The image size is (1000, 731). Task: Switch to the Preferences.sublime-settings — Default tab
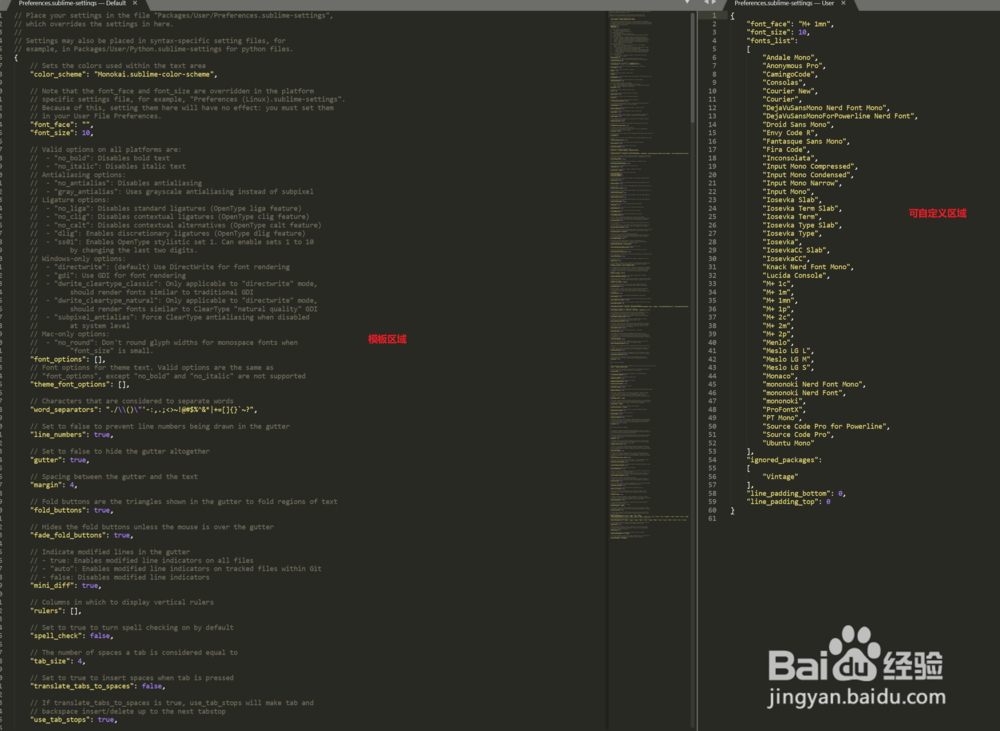pyautogui.click(x=72, y=3)
